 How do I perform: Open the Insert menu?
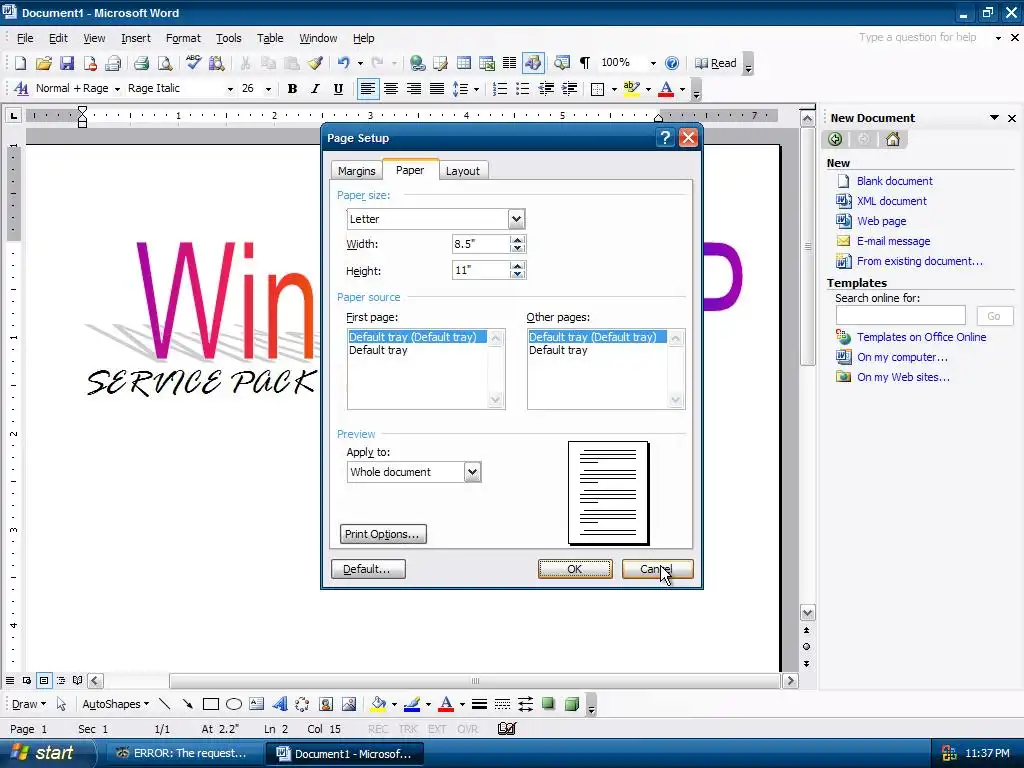click(136, 38)
